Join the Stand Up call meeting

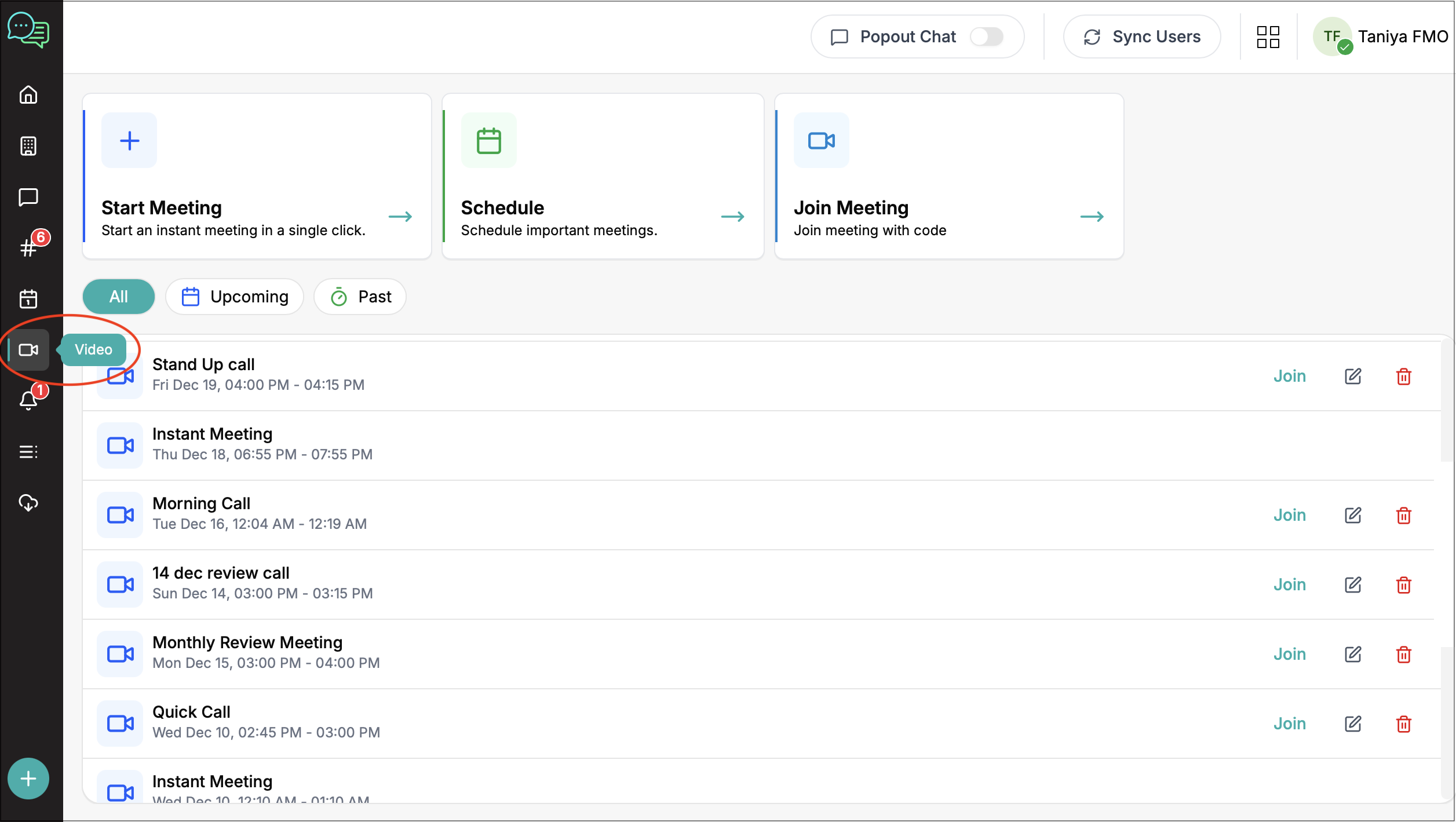[x=1290, y=376]
